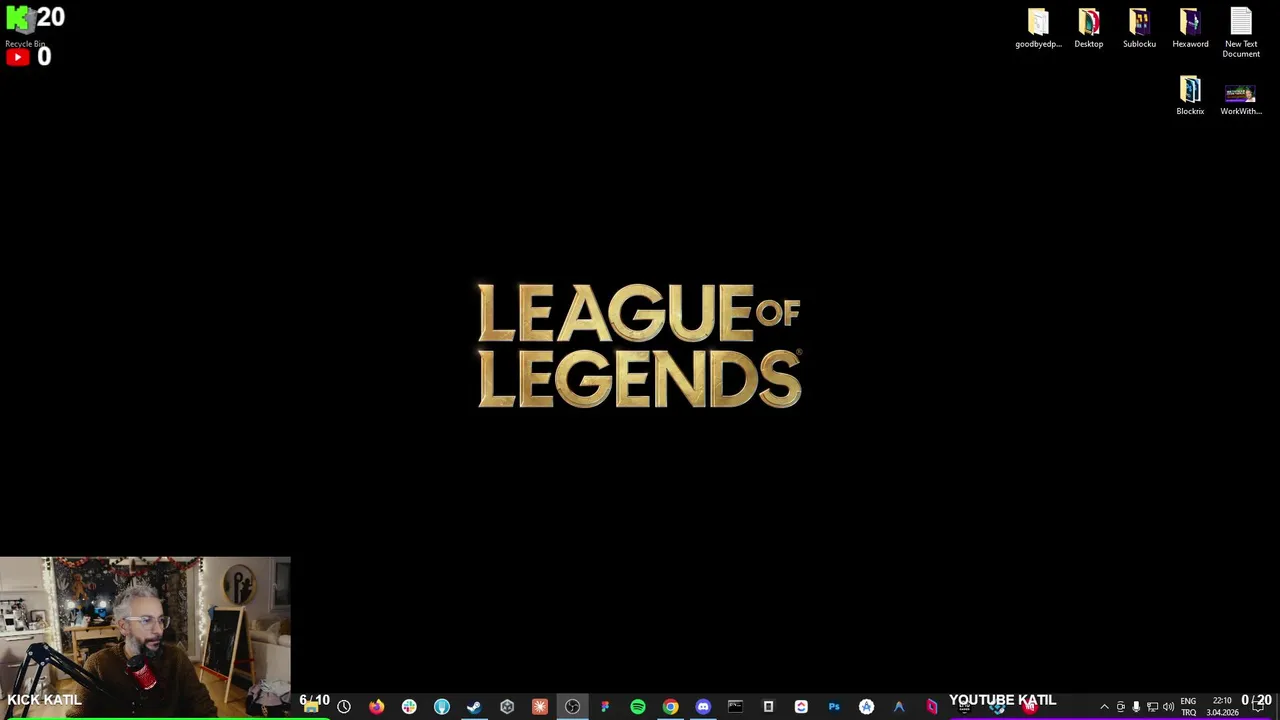Open Discord from the taskbar
Screen dimensions: 1280x720
point(703,707)
